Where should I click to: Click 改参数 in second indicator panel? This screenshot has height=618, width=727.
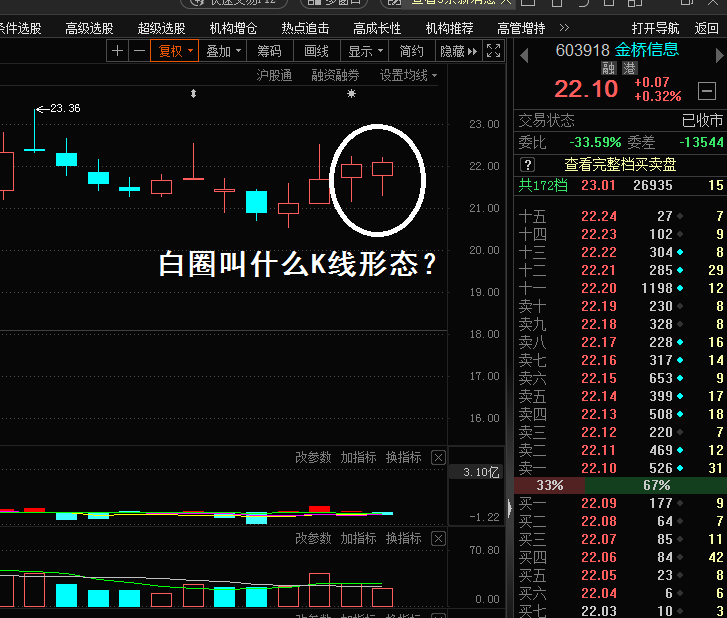point(313,538)
